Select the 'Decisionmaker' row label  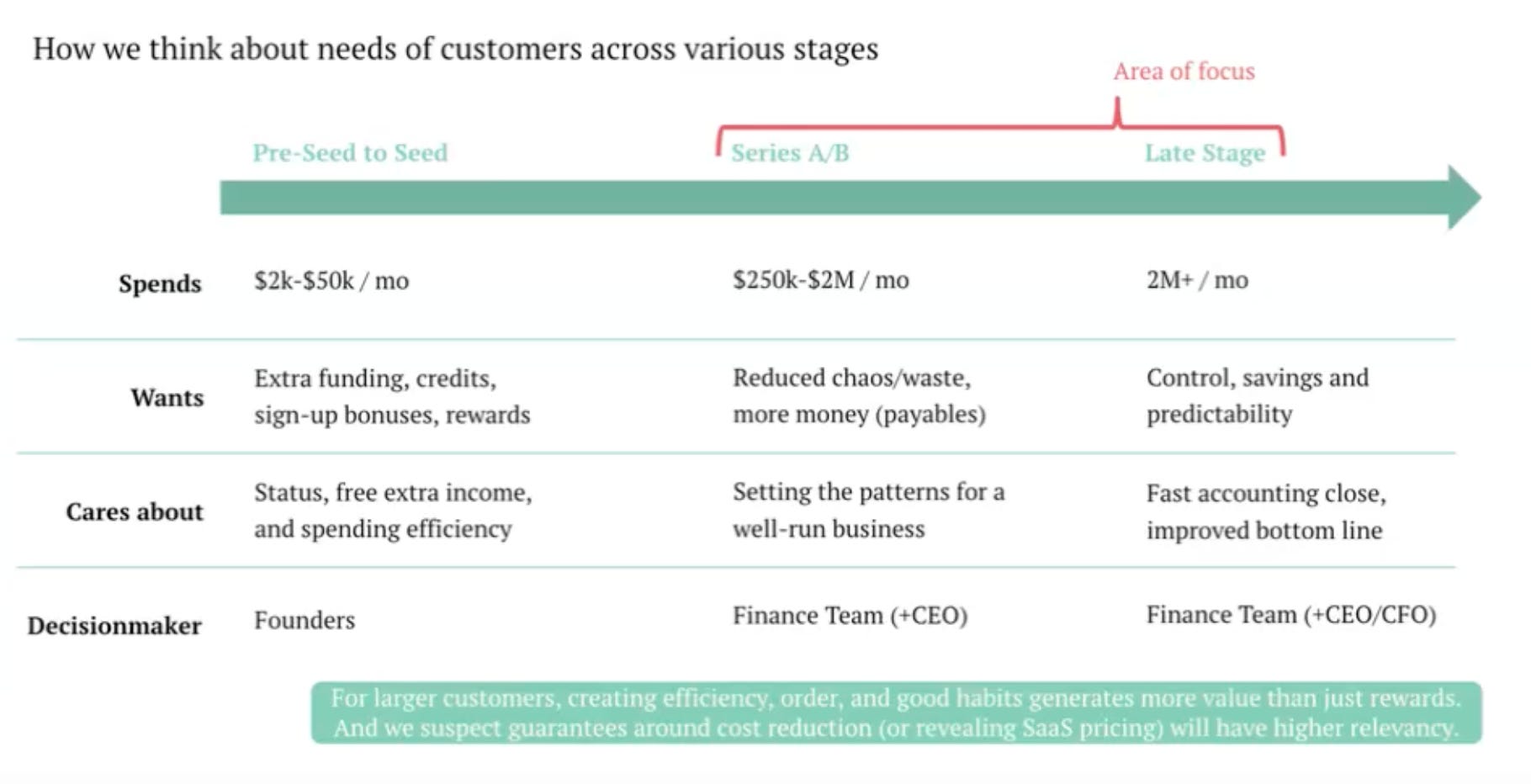pos(114,626)
